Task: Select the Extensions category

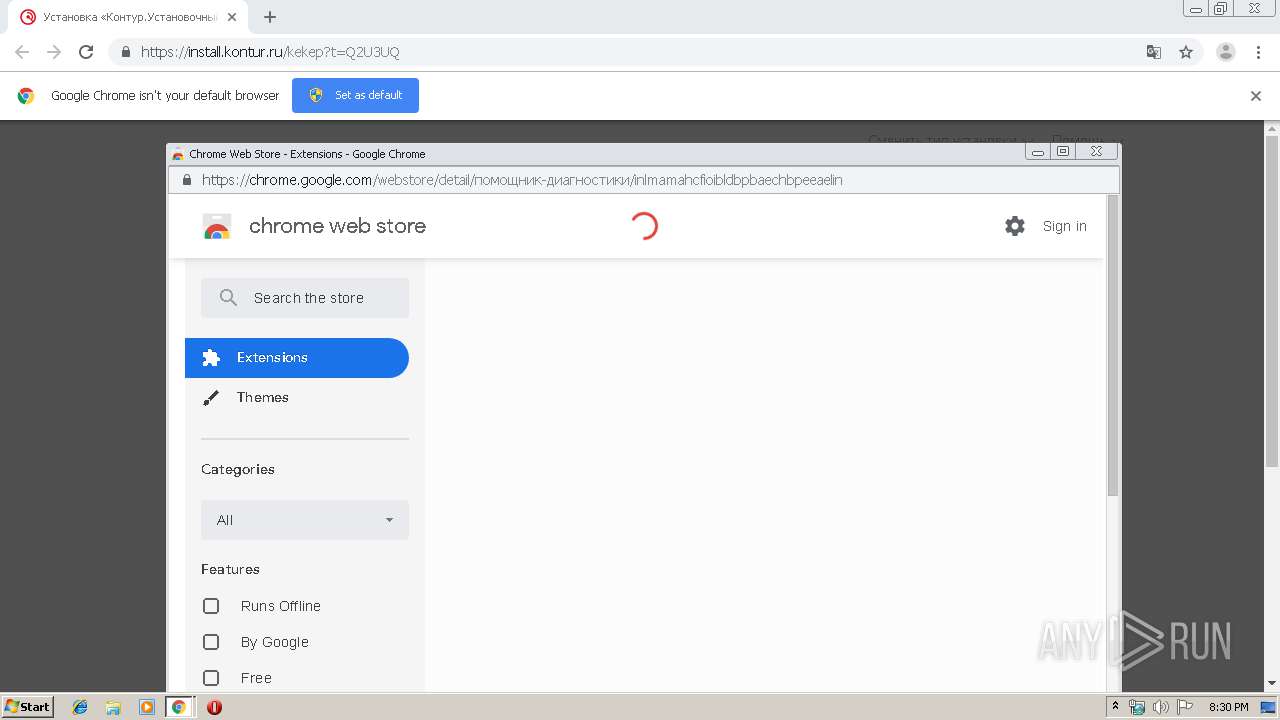Action: click(x=297, y=358)
